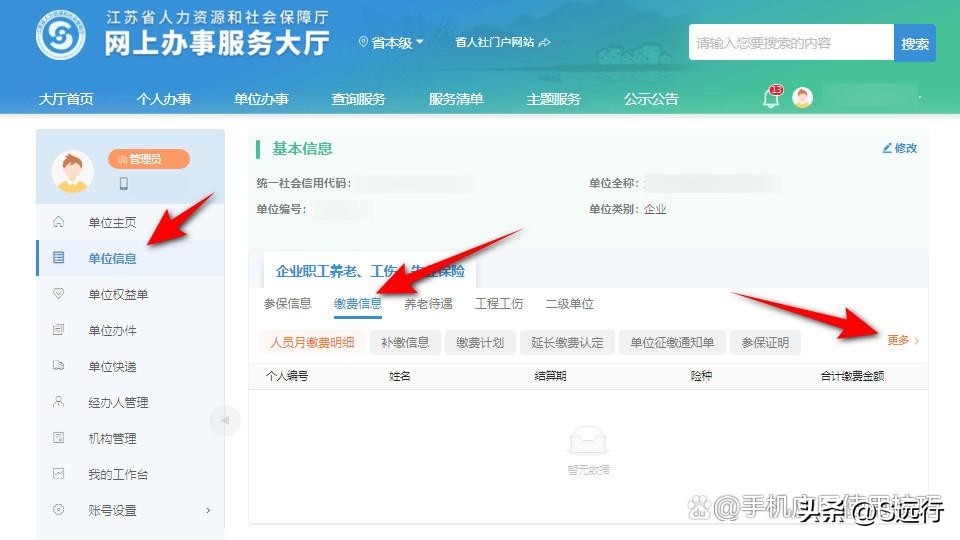
Task: Select the 企业职工养老、工伤、失业保险 tab
Action: tap(370, 271)
